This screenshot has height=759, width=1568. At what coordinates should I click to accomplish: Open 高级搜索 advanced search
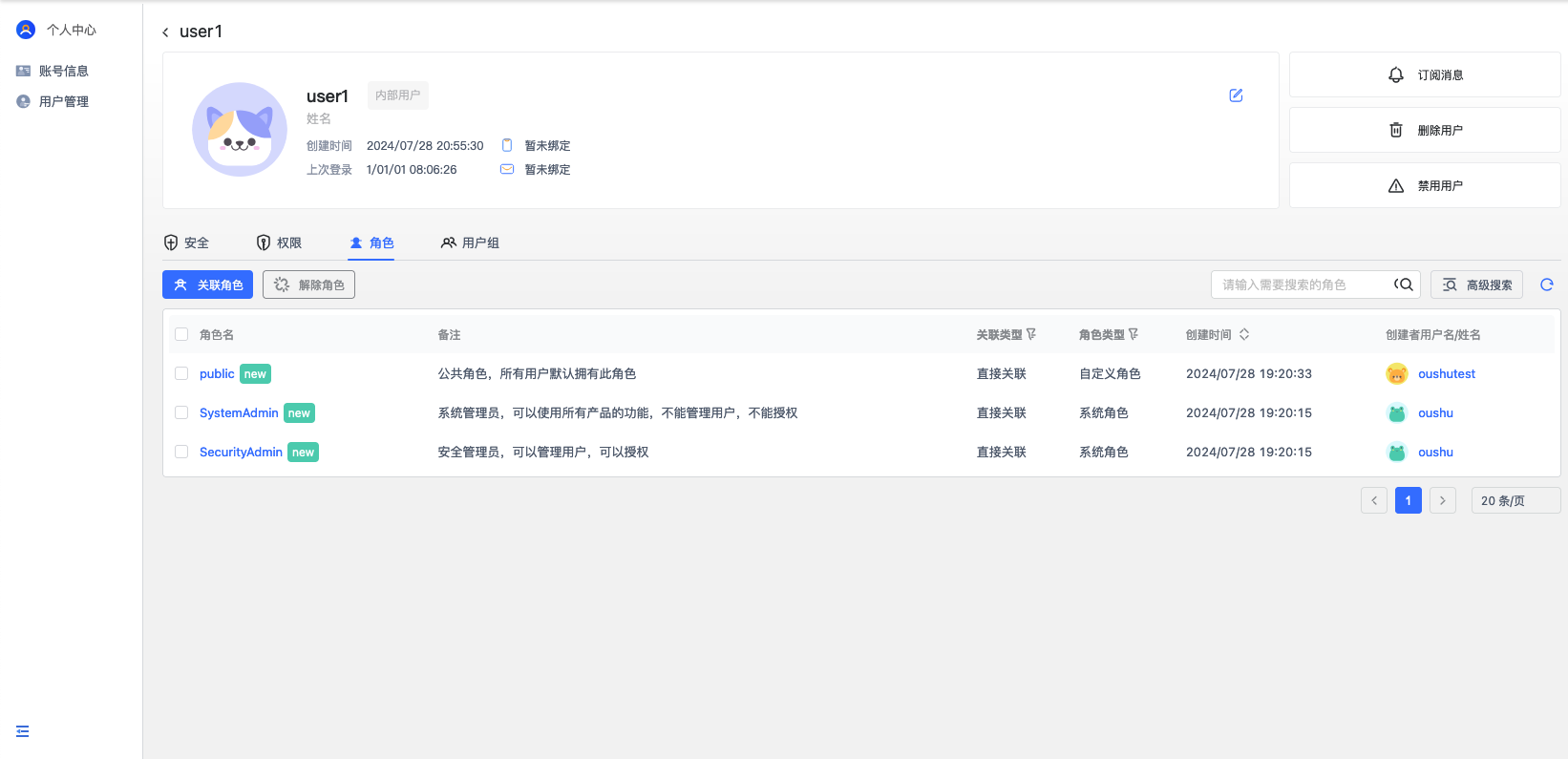1476,285
